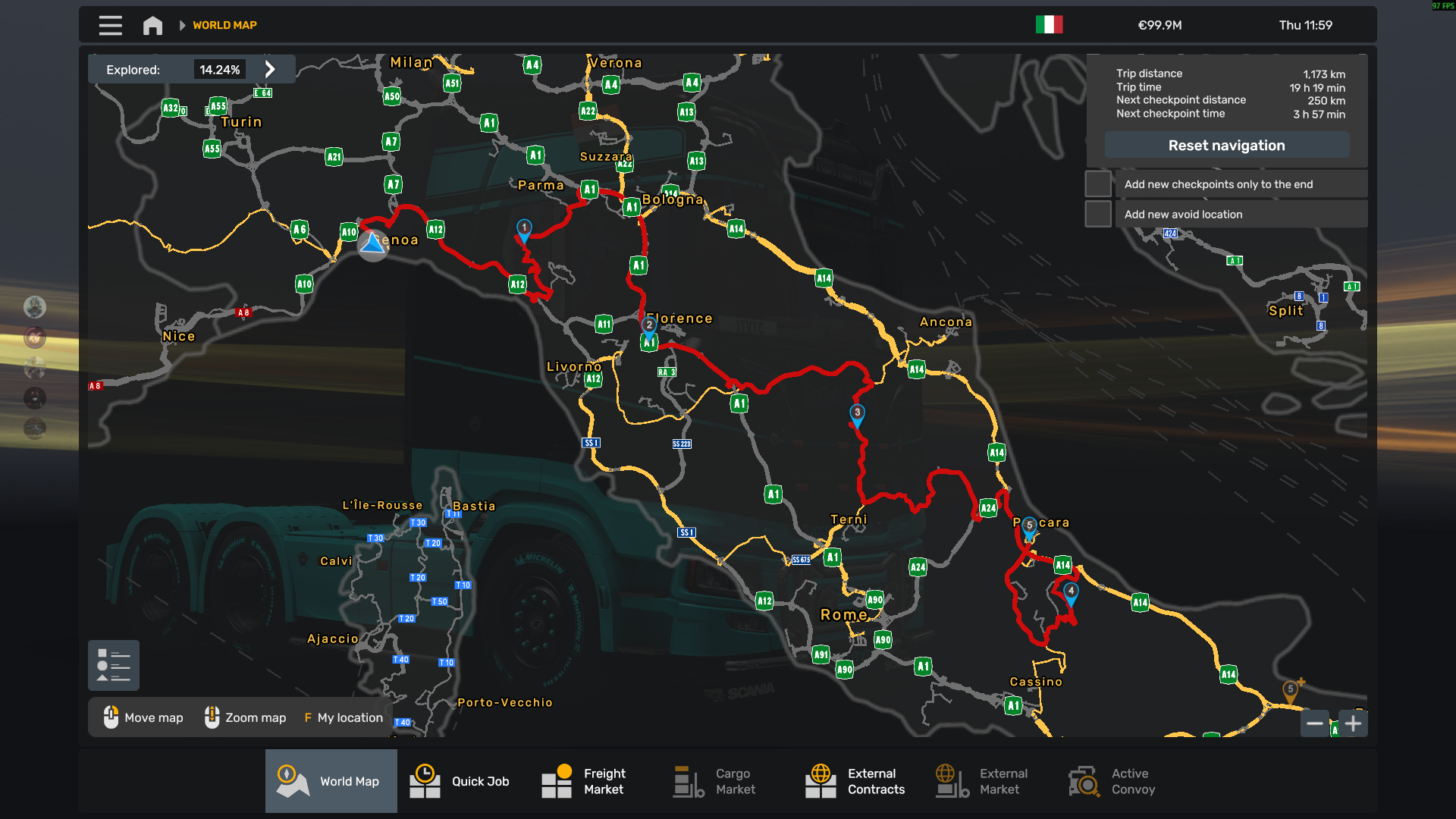The width and height of the screenshot is (1456, 819).
Task: Switch to the World Map tab
Action: click(331, 781)
